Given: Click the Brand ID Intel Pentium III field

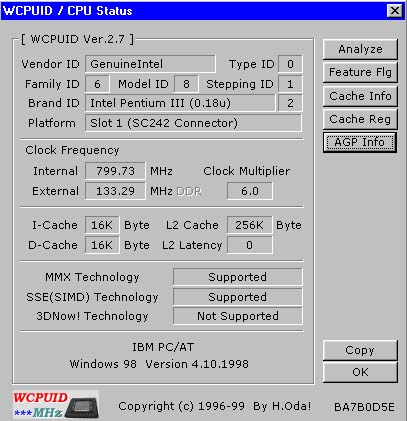Looking at the screenshot, I should click(180, 103).
